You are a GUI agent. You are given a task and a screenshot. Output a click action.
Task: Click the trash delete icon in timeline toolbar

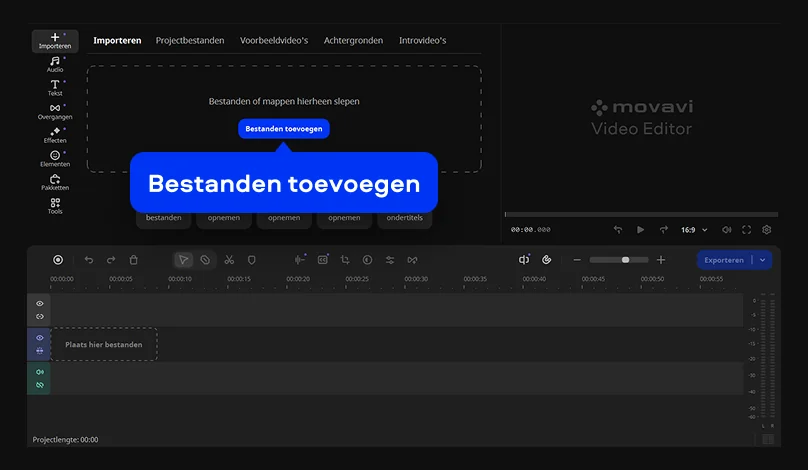[x=134, y=260]
